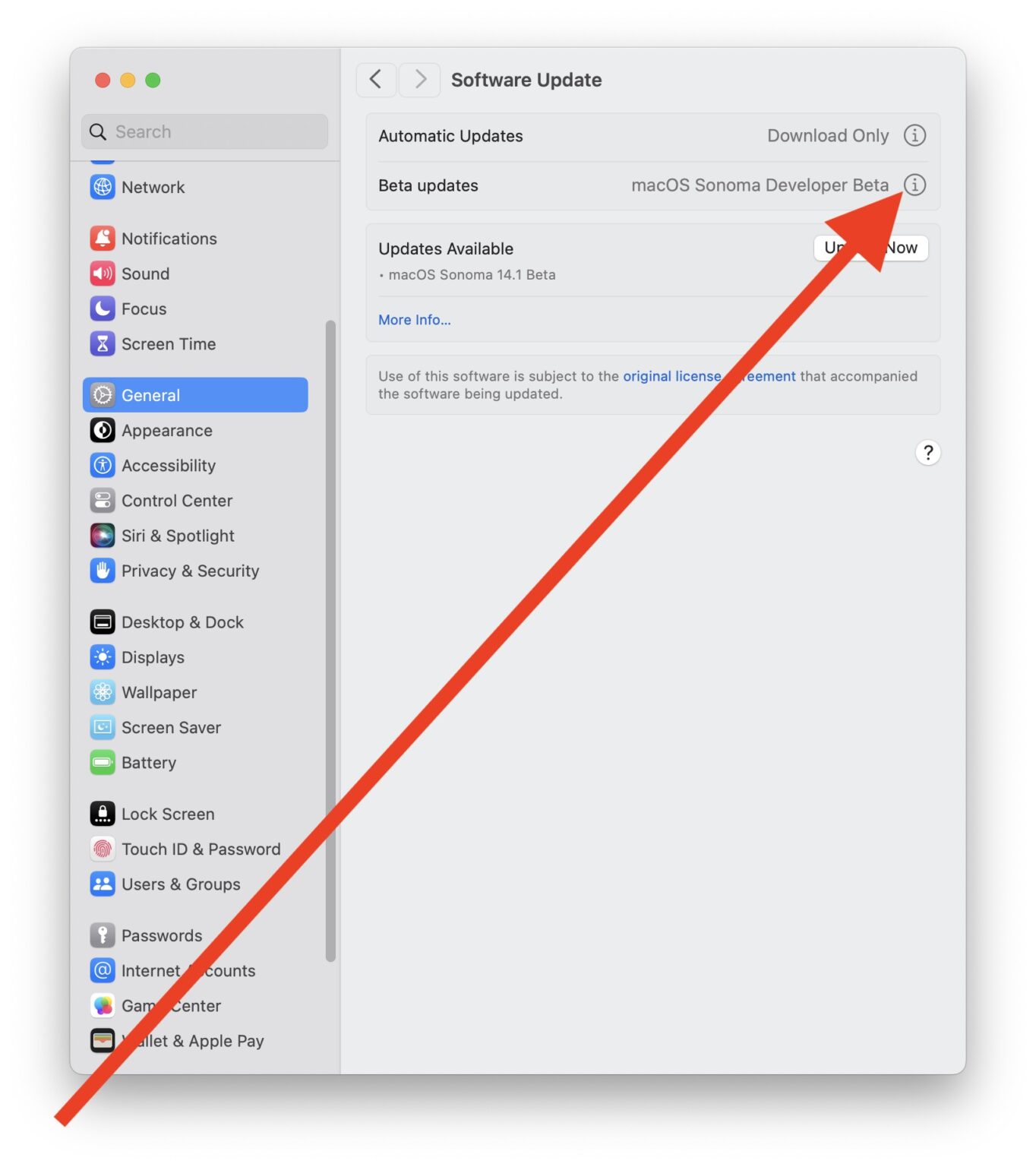
Task: Click the Updates Available heading
Action: [x=446, y=248]
